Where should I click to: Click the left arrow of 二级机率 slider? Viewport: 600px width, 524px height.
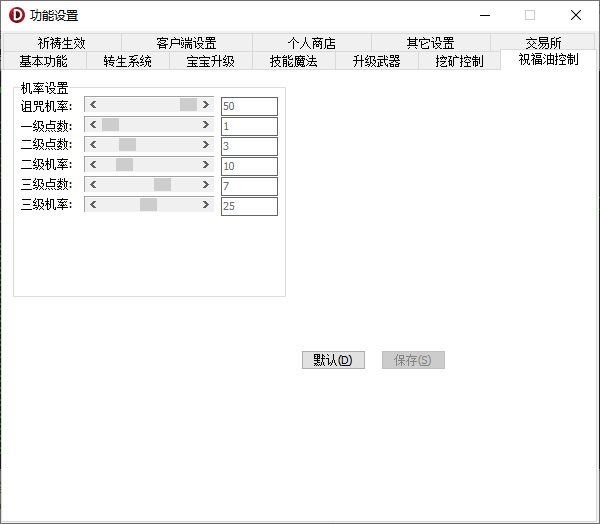93,165
